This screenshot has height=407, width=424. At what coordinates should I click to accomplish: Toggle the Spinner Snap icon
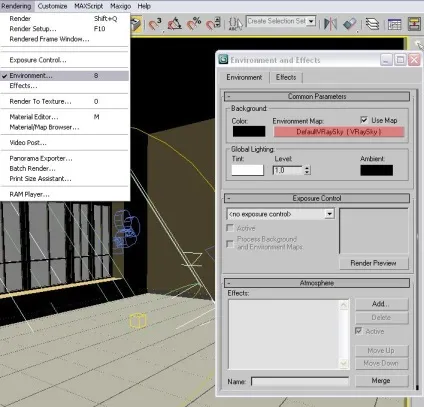coord(213,24)
